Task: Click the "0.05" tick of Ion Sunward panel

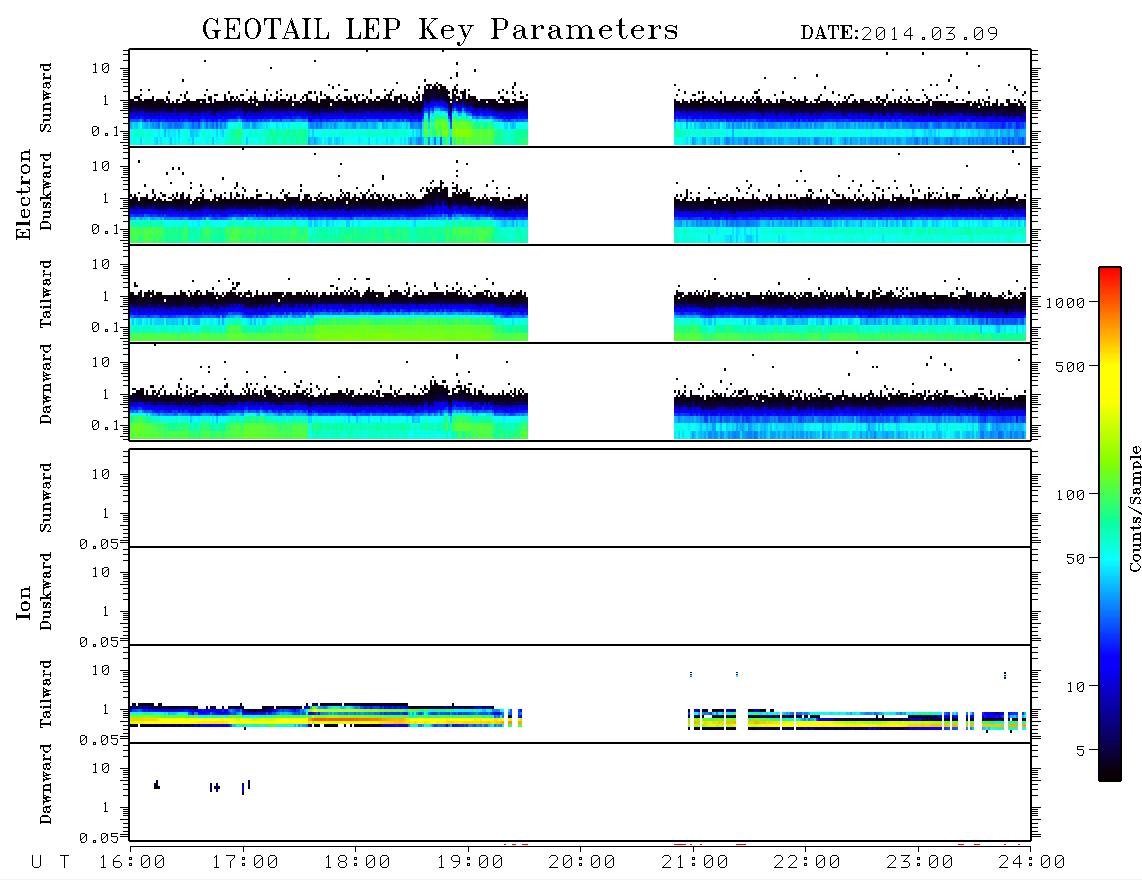Action: click(x=98, y=544)
